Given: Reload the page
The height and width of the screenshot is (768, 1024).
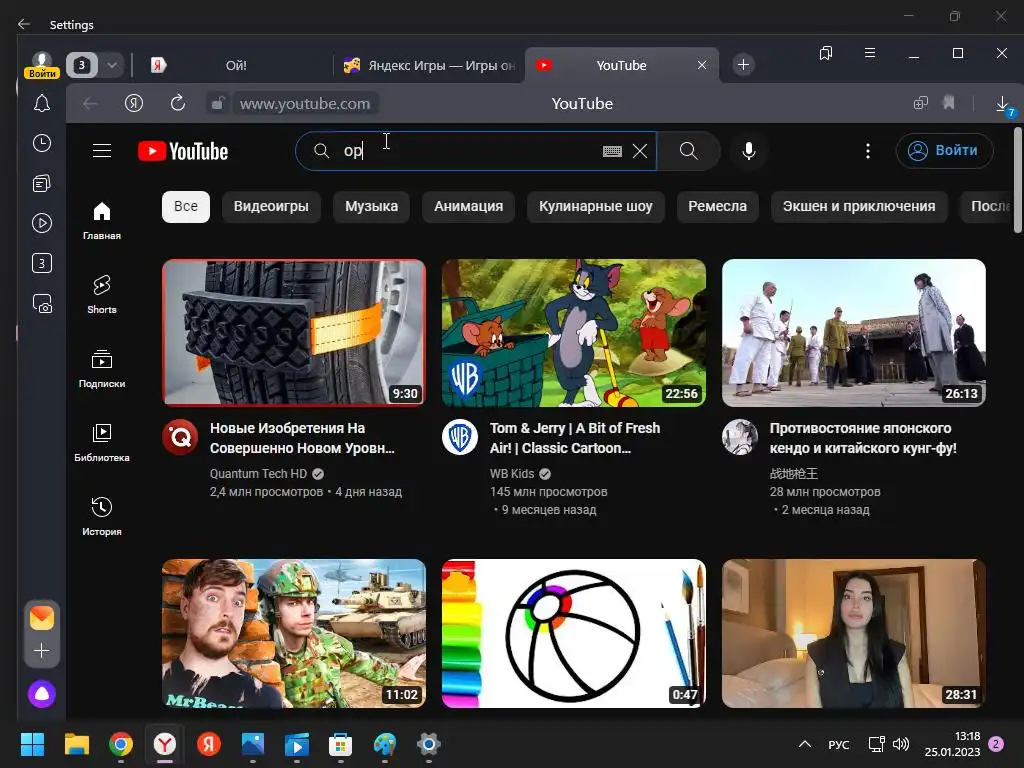Looking at the screenshot, I should pyautogui.click(x=178, y=103).
